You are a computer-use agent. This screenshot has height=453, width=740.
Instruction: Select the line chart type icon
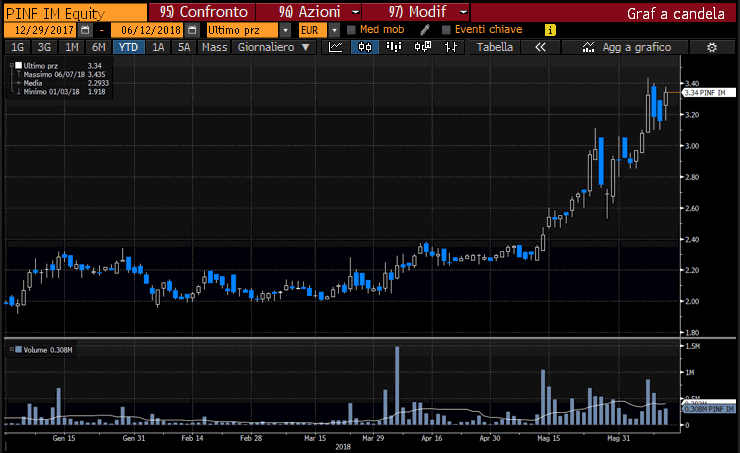pyautogui.click(x=337, y=47)
